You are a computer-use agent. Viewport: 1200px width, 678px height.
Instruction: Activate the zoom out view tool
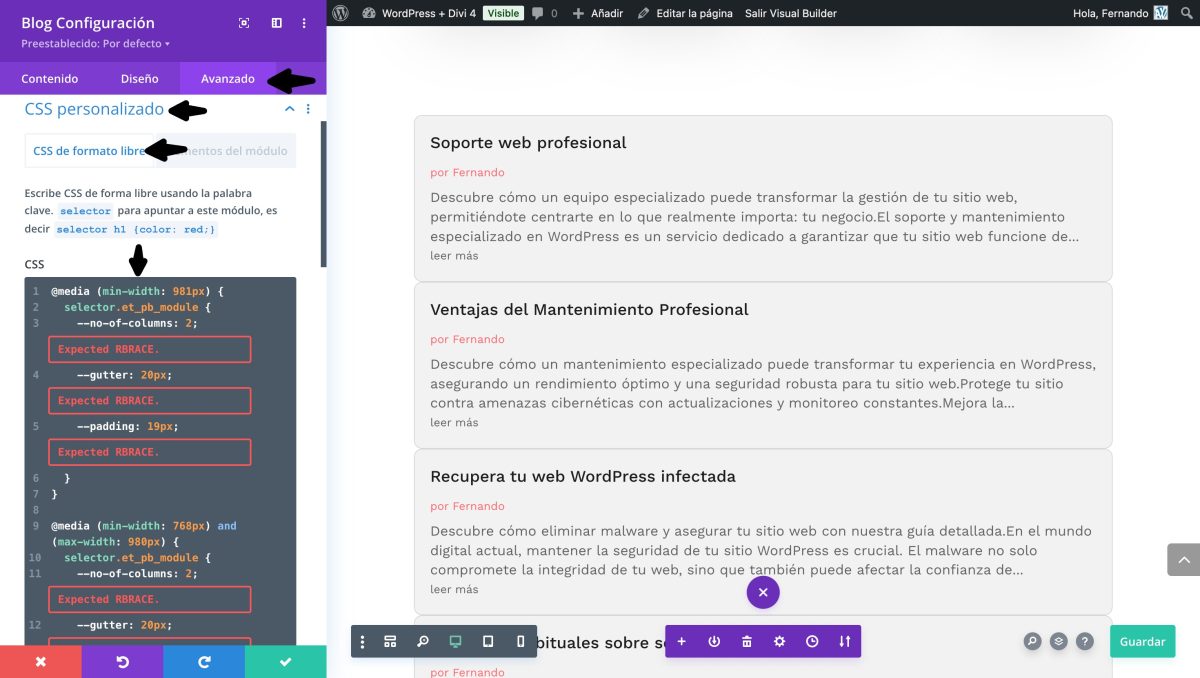click(x=423, y=641)
